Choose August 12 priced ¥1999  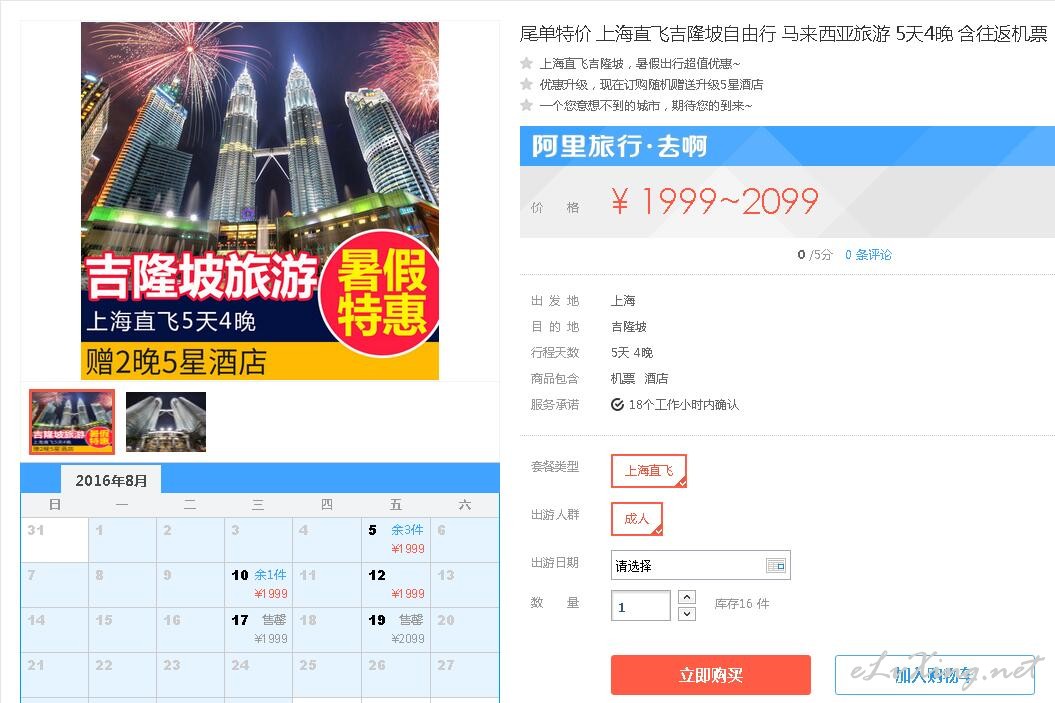click(396, 585)
